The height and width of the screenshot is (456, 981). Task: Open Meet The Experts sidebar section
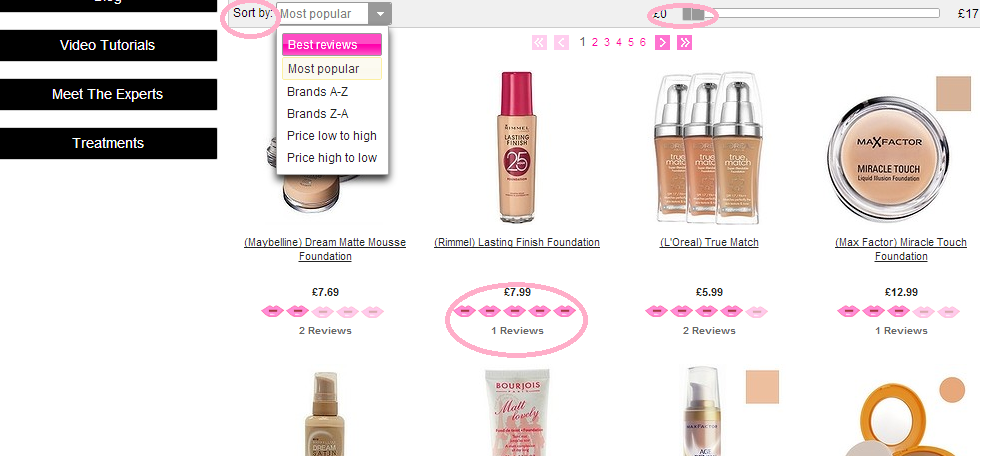(108, 94)
